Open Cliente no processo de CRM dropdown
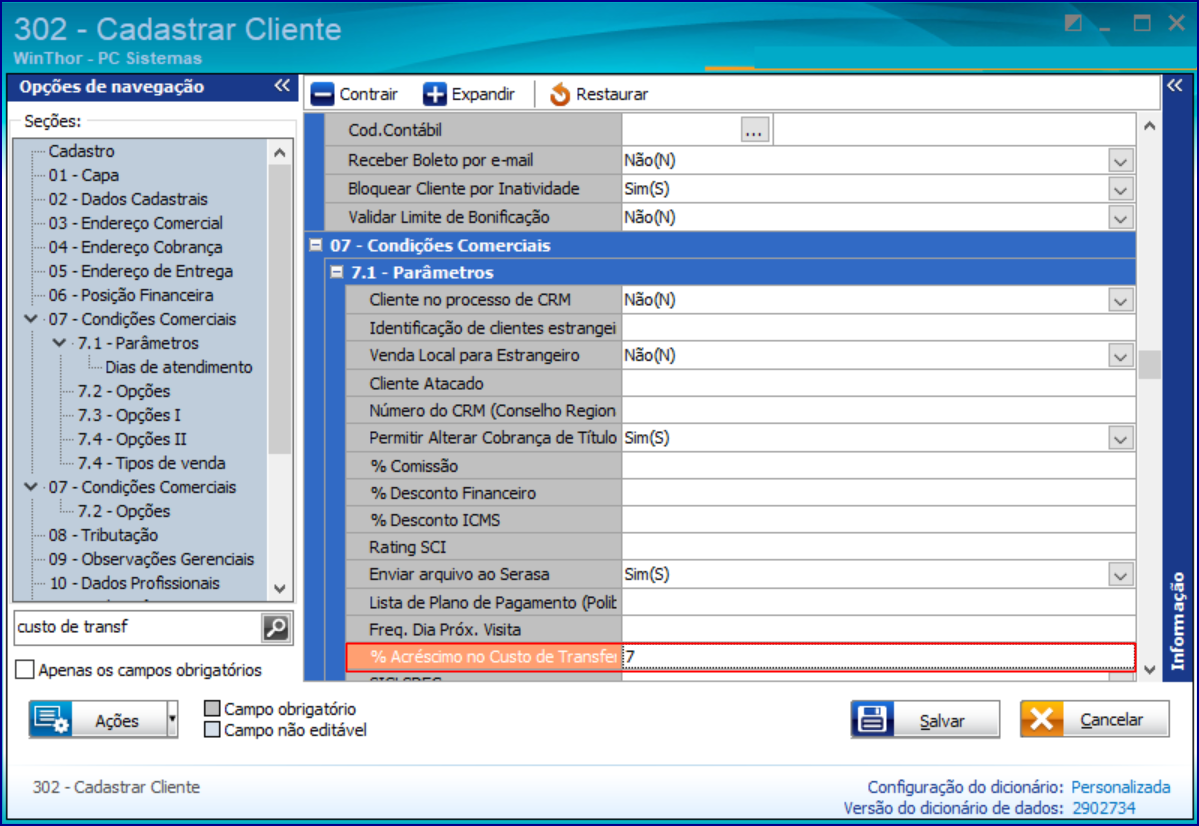Screen dimensions: 1199x826 (1120, 301)
